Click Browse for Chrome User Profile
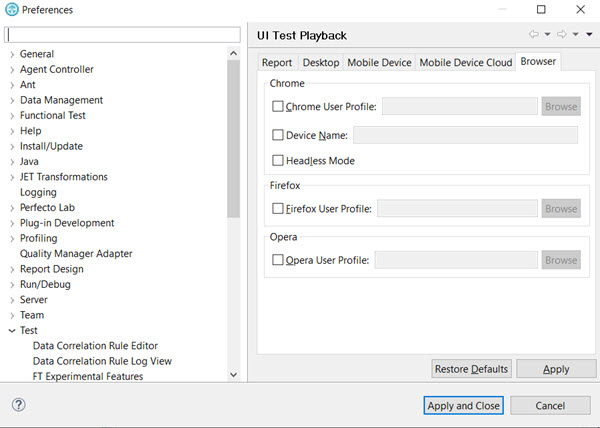 (x=561, y=106)
